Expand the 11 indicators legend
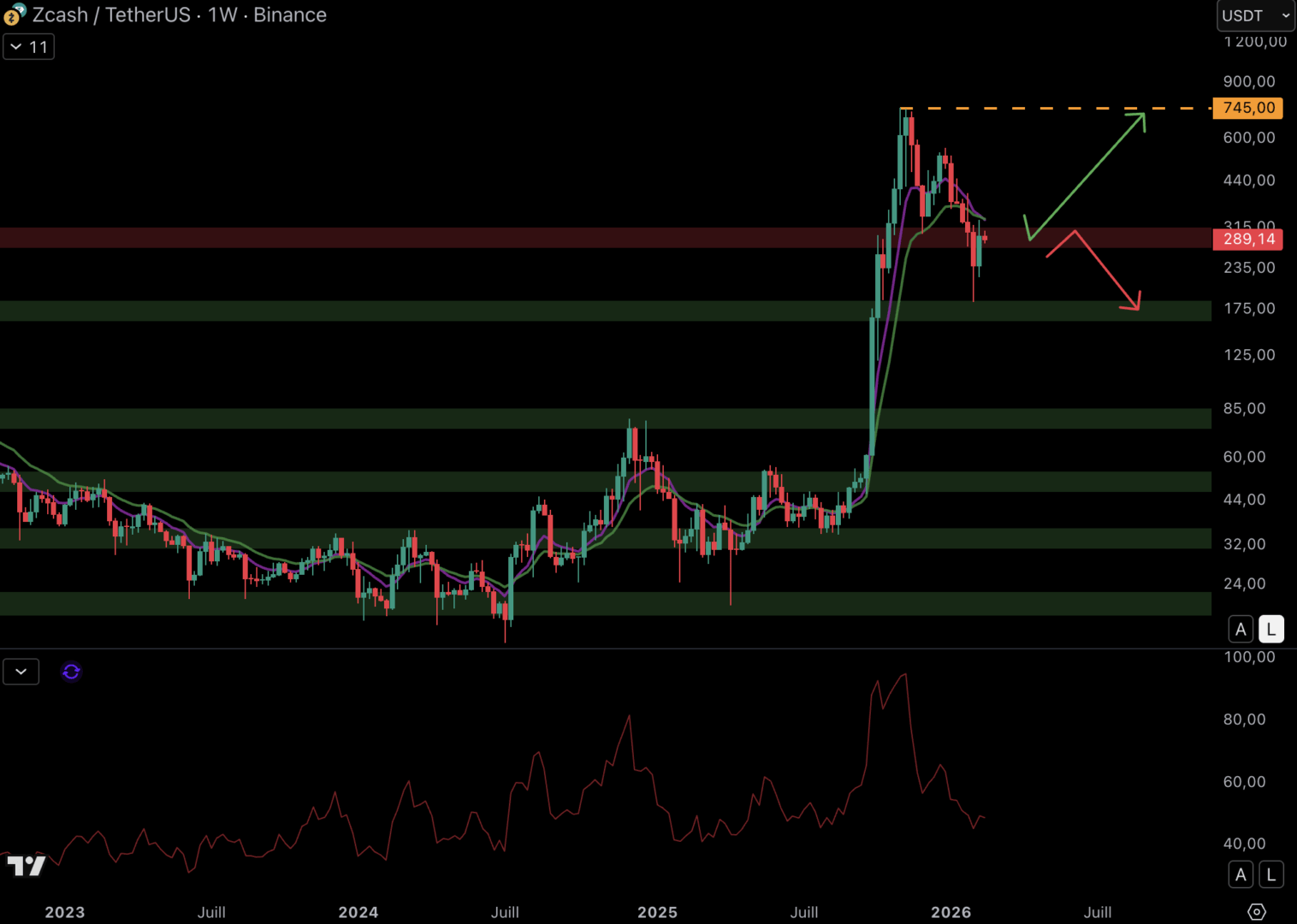The height and width of the screenshot is (924, 1297). click(28, 47)
